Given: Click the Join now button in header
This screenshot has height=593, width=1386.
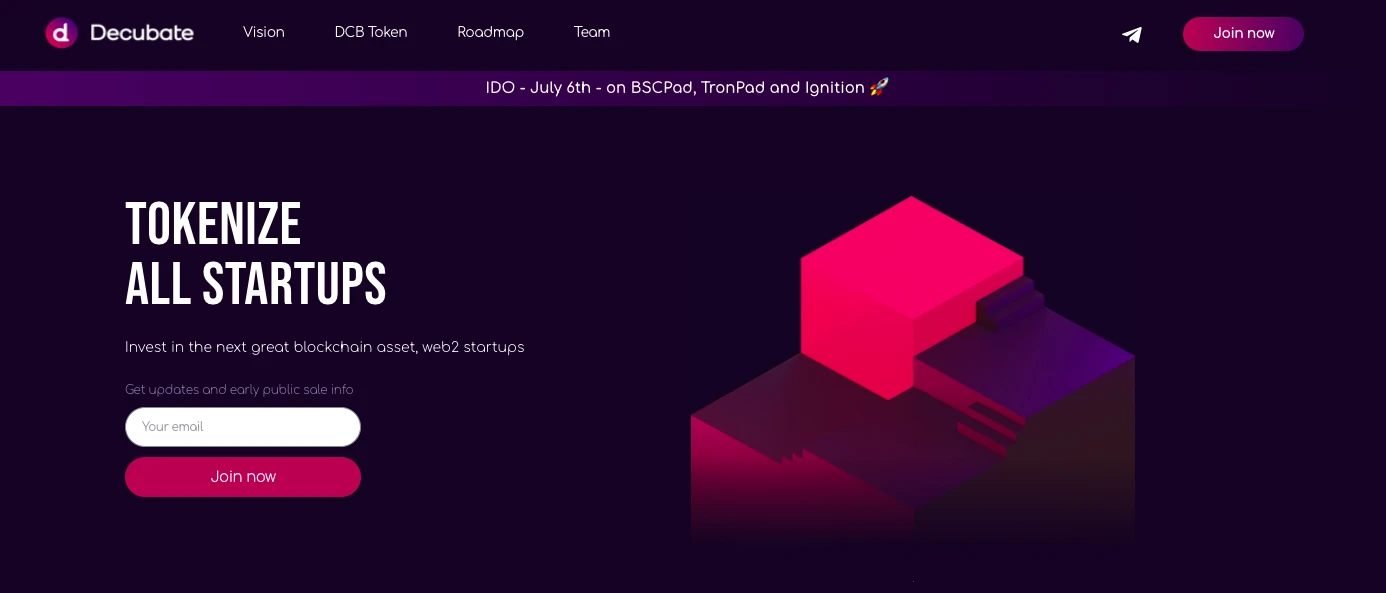Looking at the screenshot, I should point(1243,33).
